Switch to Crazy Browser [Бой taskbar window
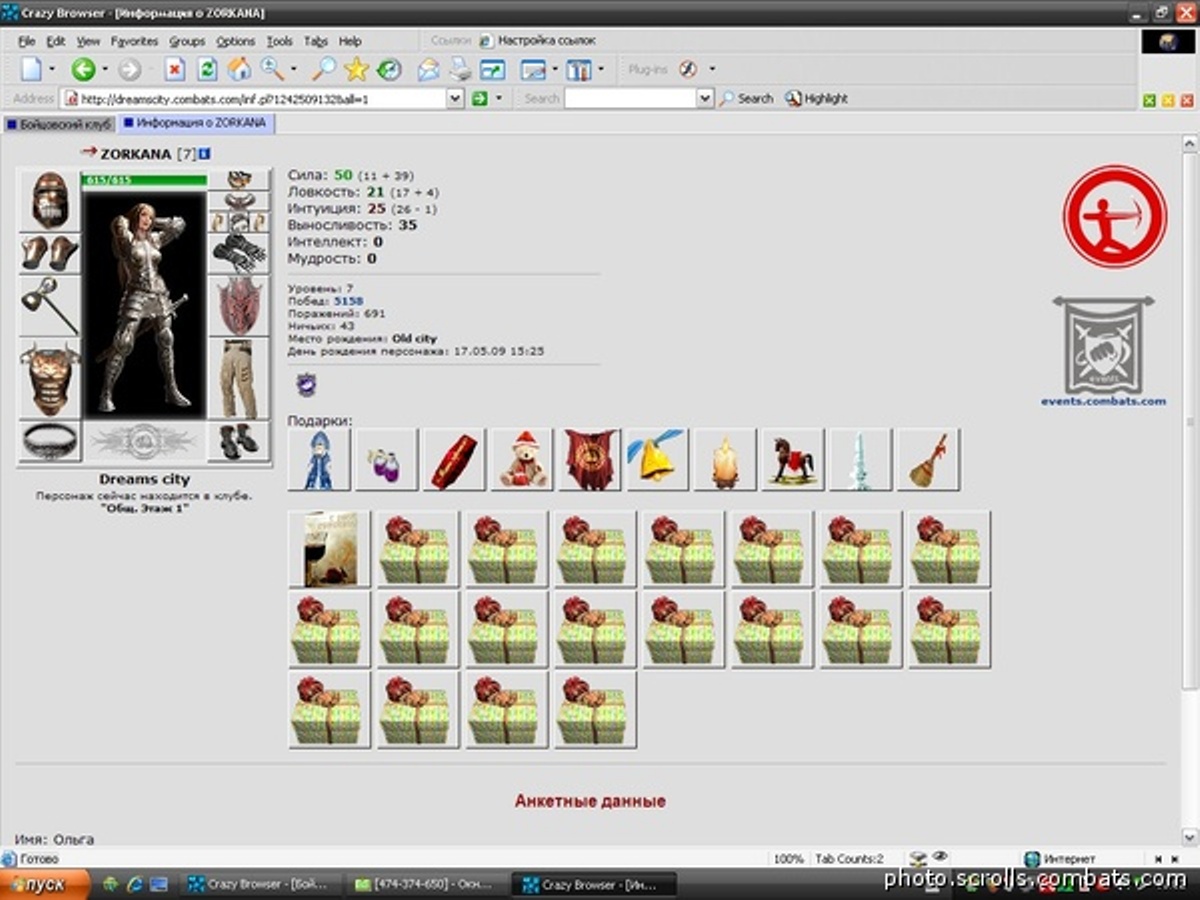1200x900 pixels. coord(262,884)
